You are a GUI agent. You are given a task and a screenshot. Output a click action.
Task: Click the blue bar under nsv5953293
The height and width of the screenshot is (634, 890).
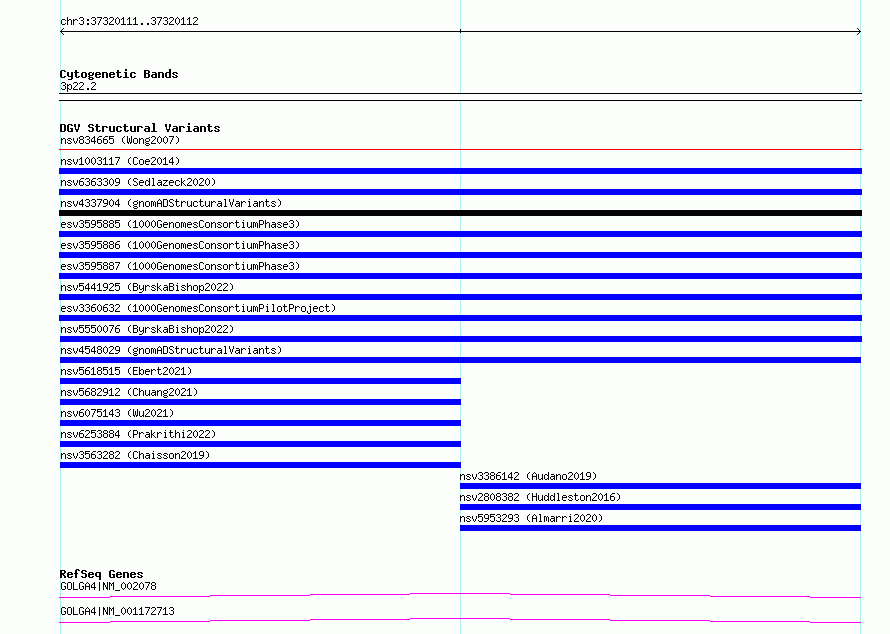660,528
